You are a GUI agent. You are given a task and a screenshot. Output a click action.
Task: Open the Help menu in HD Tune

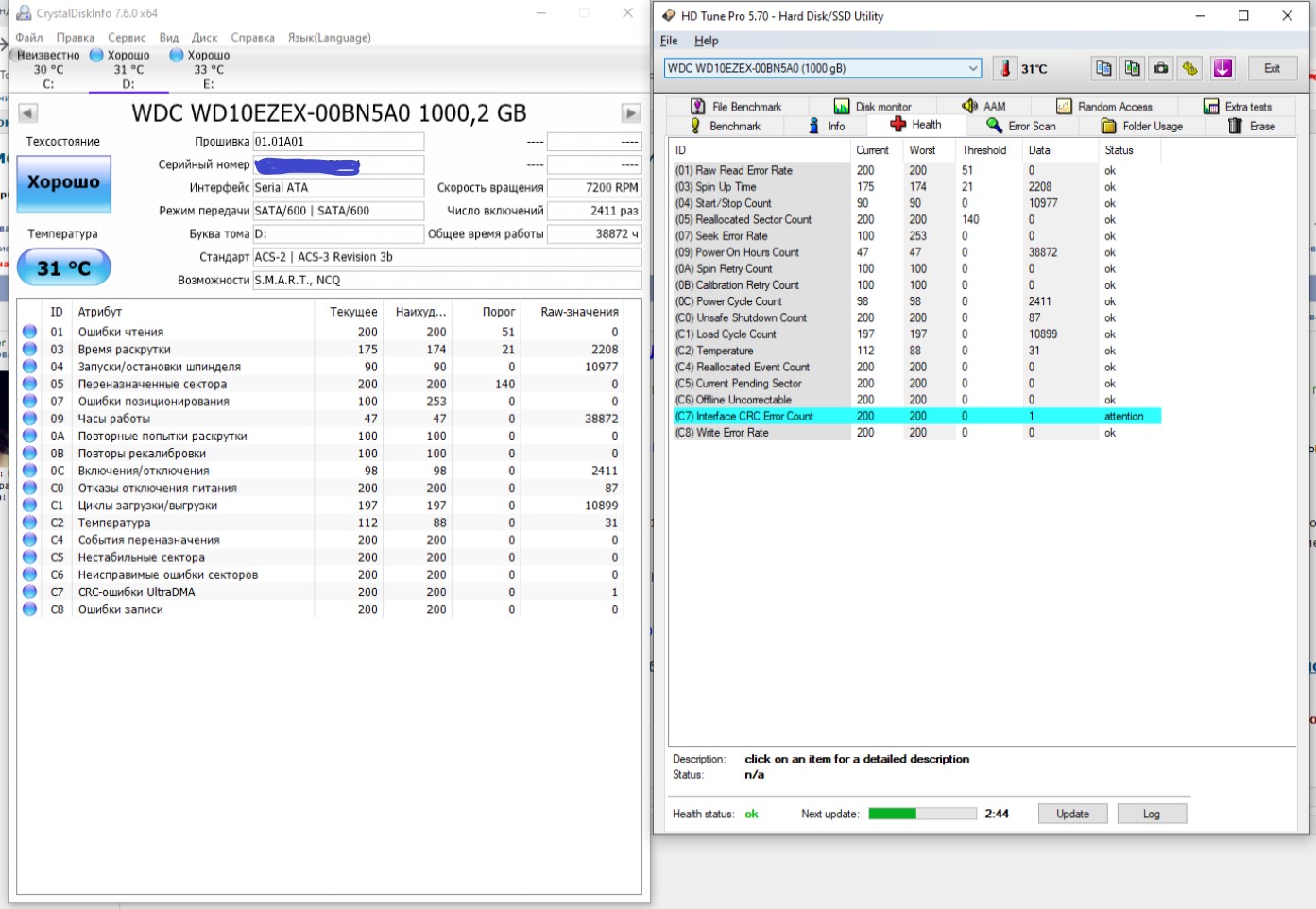click(707, 41)
